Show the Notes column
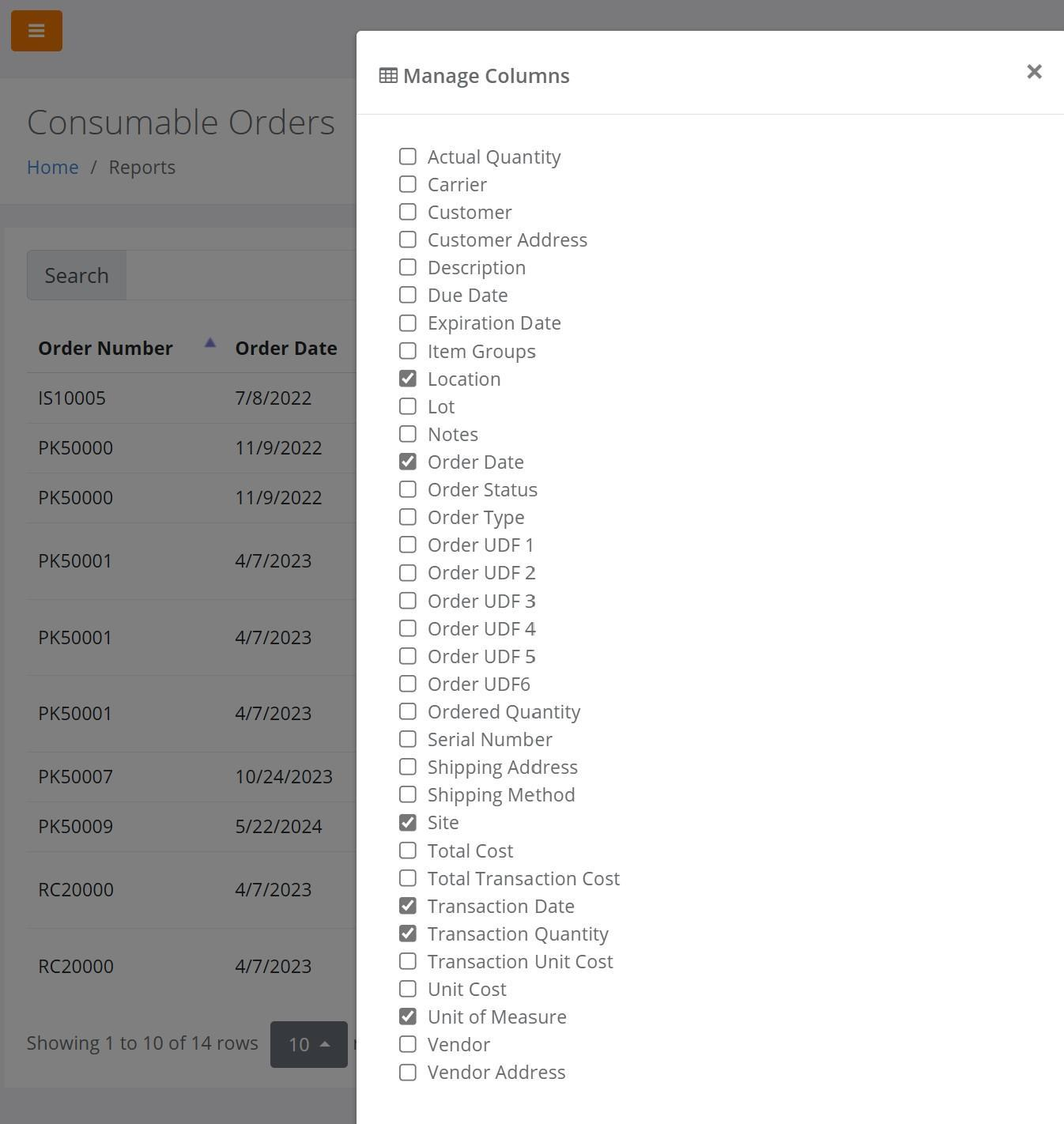This screenshot has width=1064, height=1124. point(408,434)
